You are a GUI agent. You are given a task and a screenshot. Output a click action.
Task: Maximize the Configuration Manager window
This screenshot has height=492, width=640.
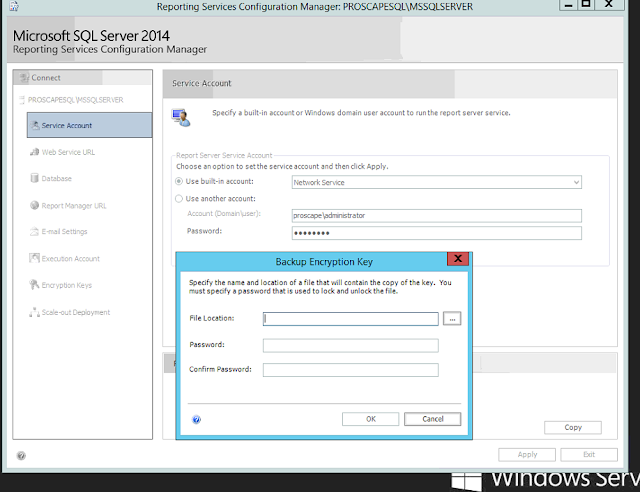[x=586, y=5]
